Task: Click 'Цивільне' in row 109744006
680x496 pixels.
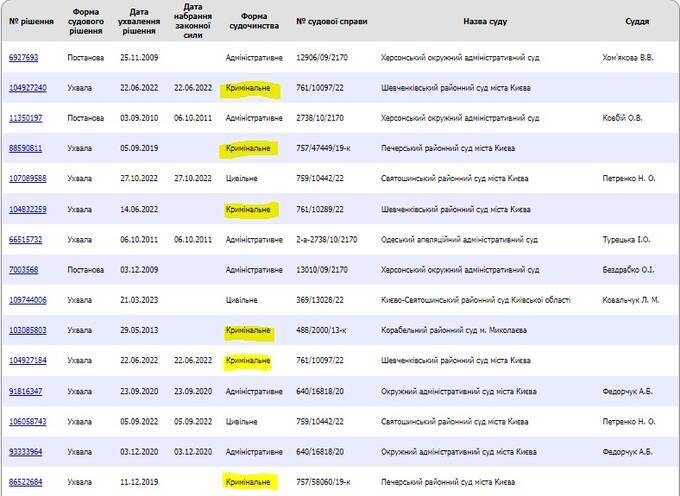Action: (x=242, y=300)
